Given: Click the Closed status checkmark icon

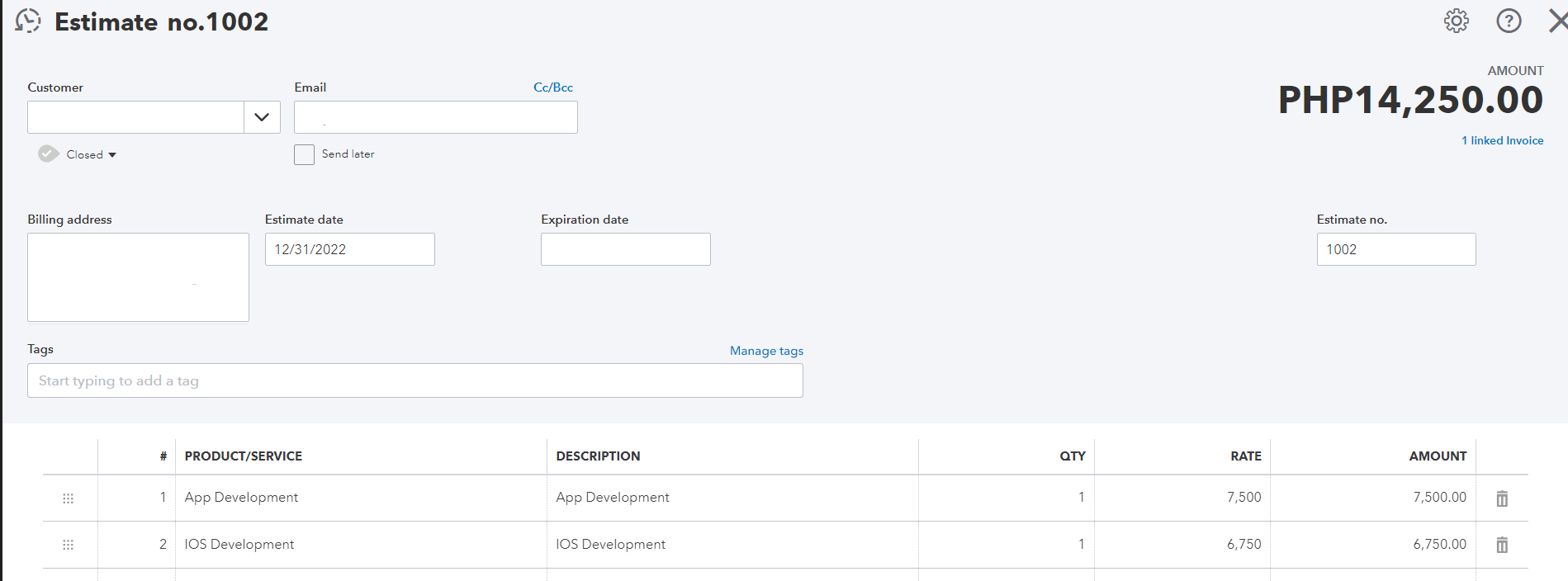Looking at the screenshot, I should (49, 154).
